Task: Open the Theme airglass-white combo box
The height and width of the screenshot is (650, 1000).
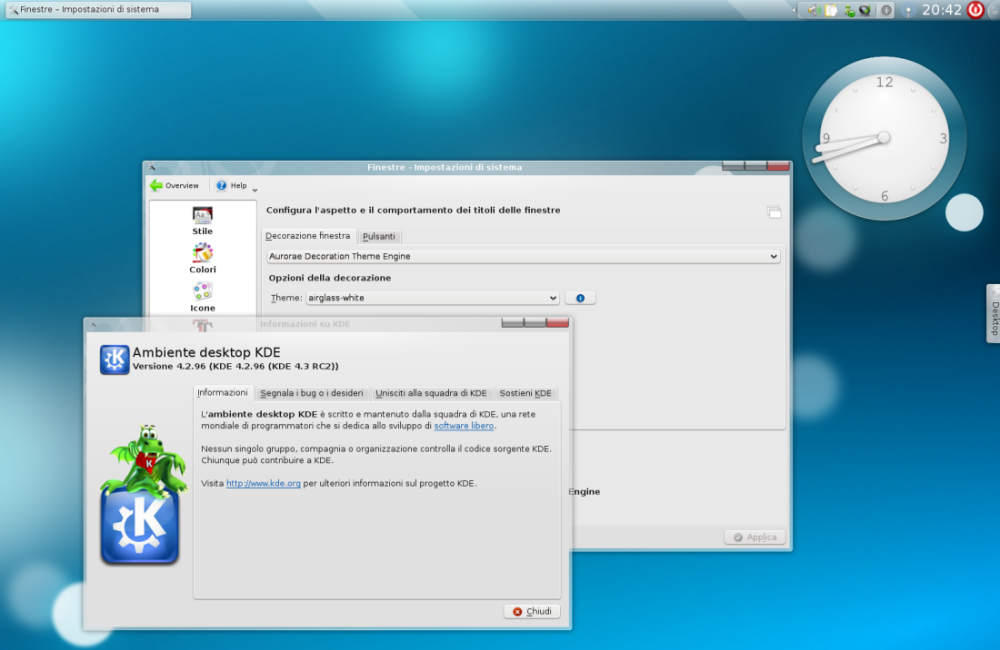Action: point(432,298)
